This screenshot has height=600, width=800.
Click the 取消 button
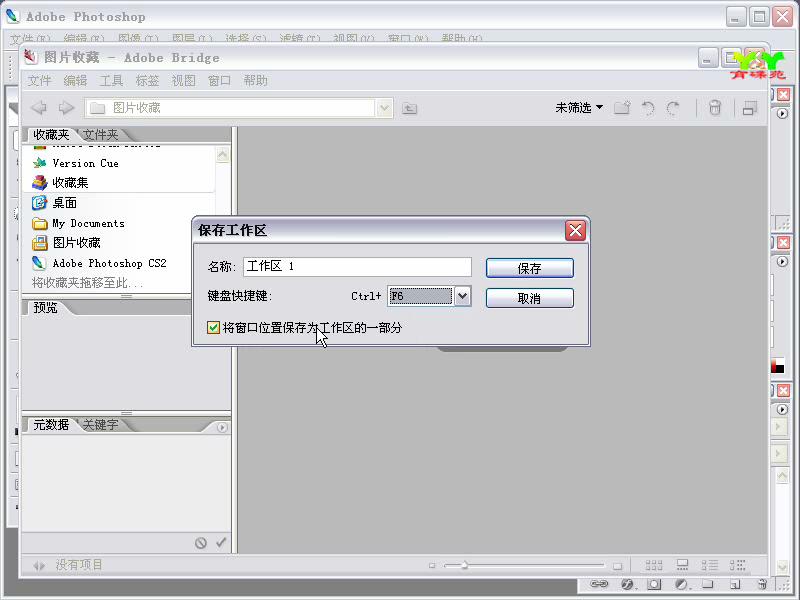(x=530, y=298)
